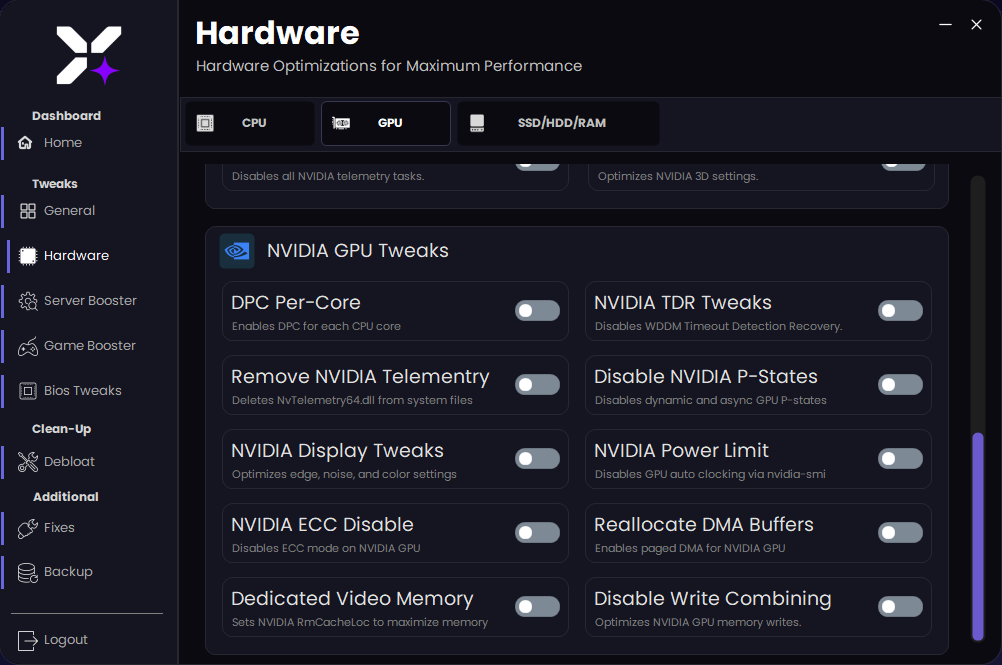This screenshot has height=665, width=1002.
Task: Click the Fixes wrench icon
Action: coord(28,528)
